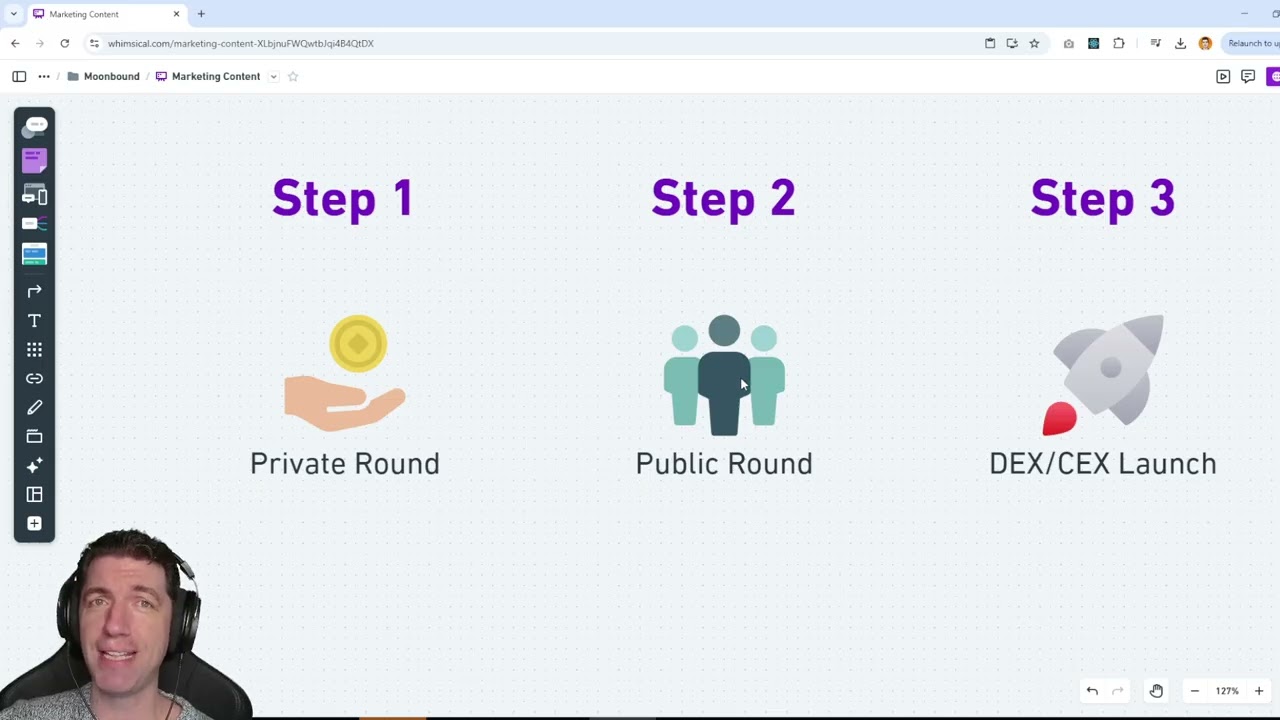View site information icon in address bar
Image resolution: width=1280 pixels, height=720 pixels.
(94, 43)
